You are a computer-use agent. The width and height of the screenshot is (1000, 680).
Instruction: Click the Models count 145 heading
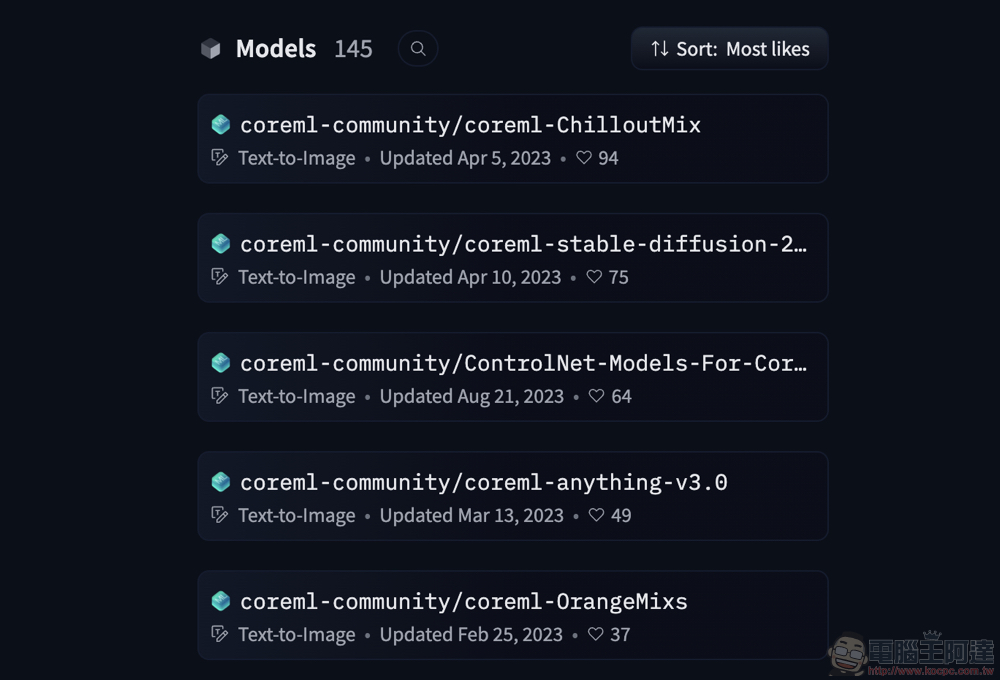coord(353,49)
